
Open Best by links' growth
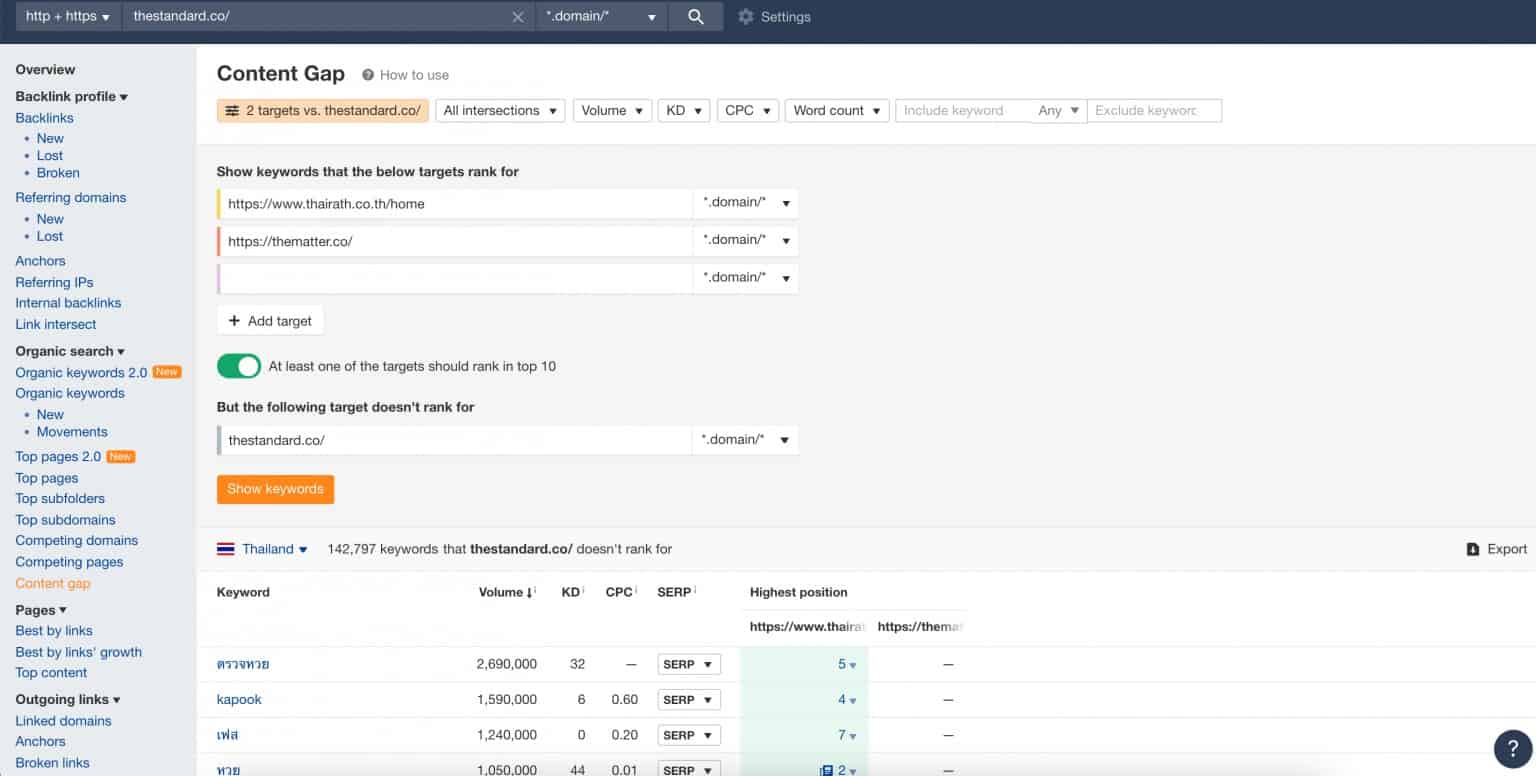[79, 652]
